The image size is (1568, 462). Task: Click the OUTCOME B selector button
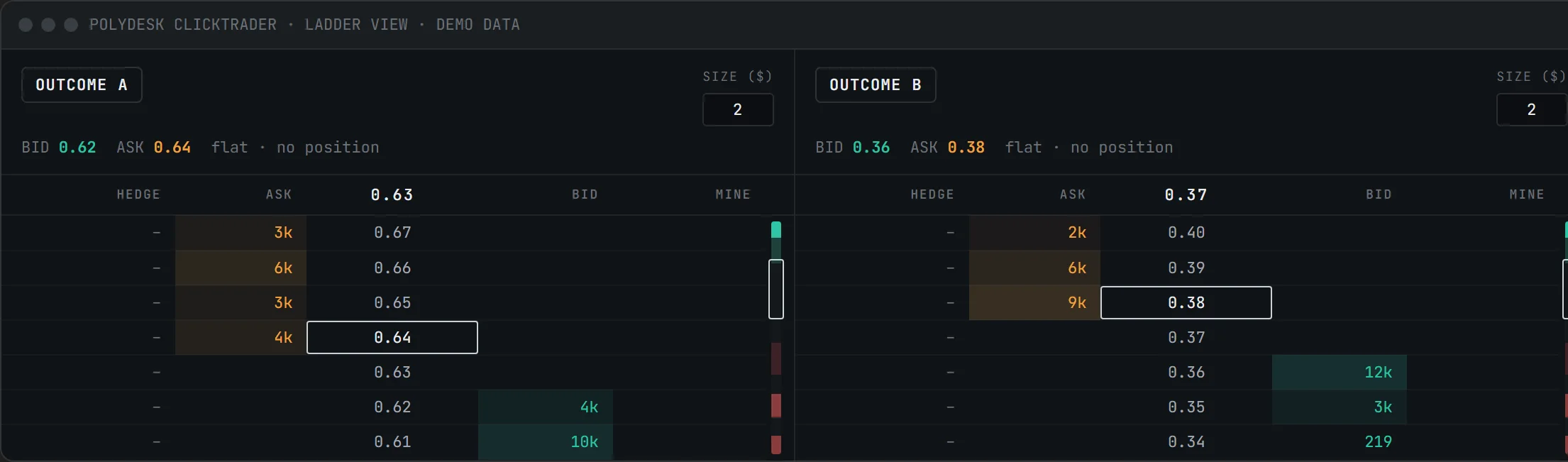tap(876, 85)
